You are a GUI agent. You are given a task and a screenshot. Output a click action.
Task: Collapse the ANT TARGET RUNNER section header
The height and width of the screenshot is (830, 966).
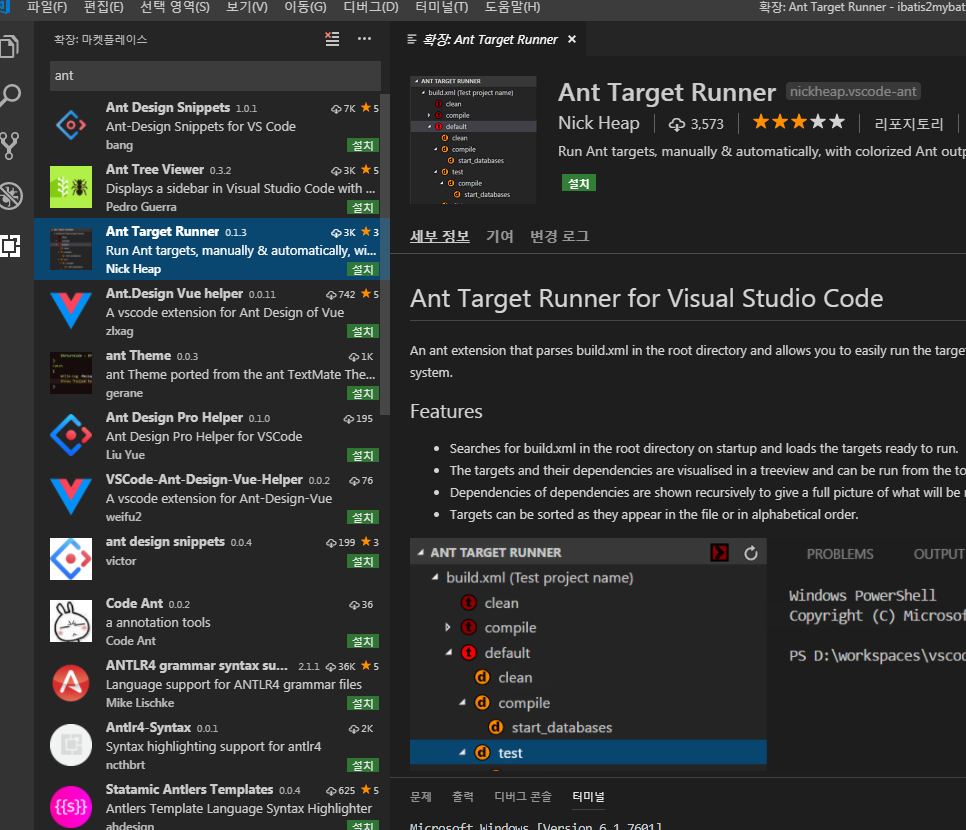click(x=420, y=553)
